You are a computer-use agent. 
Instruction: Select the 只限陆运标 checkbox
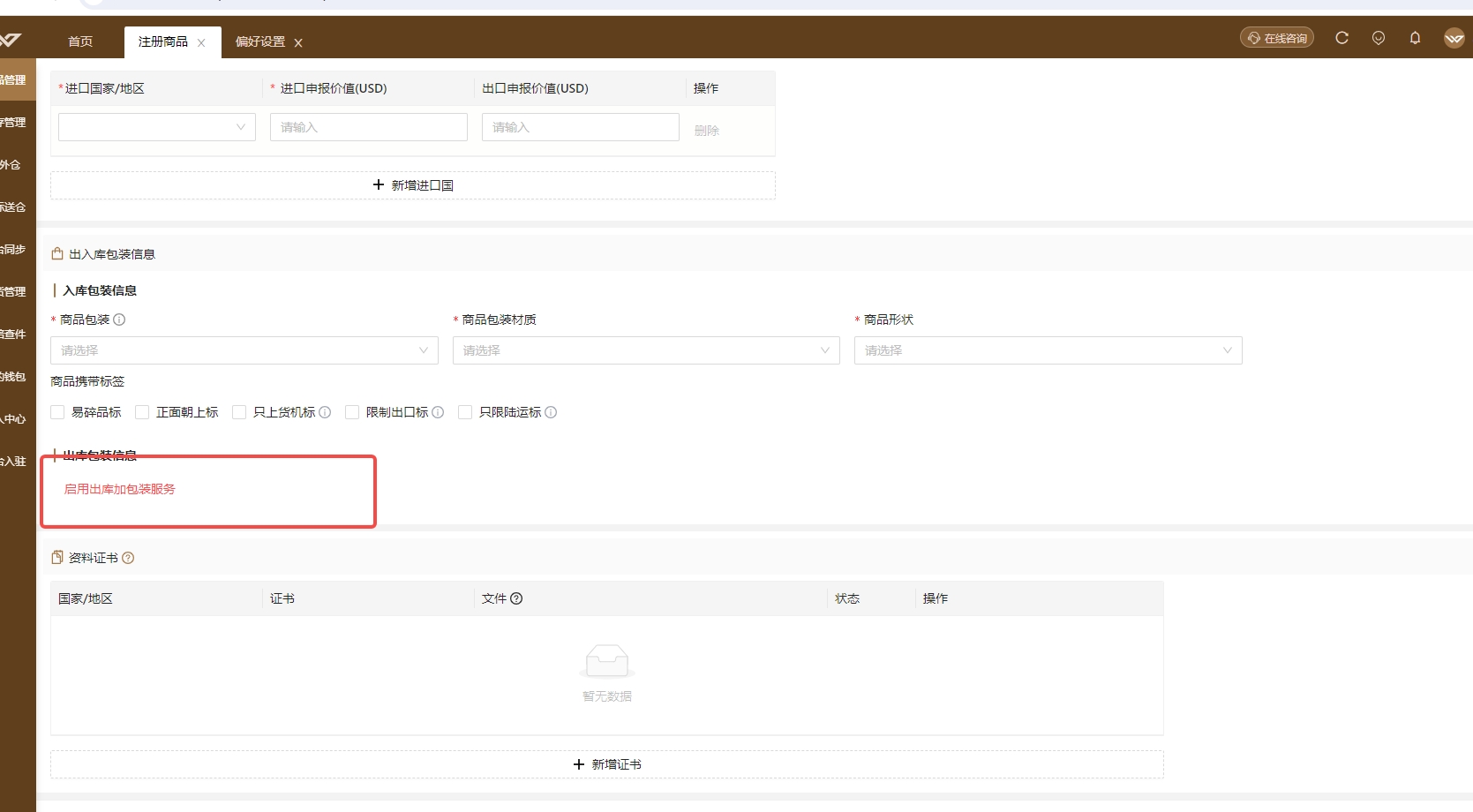(x=465, y=412)
